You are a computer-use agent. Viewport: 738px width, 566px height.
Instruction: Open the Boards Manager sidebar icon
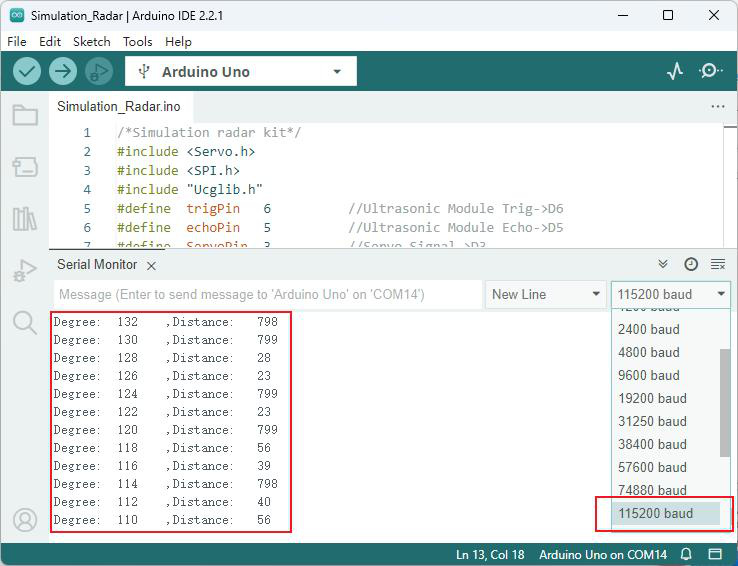tap(25, 167)
